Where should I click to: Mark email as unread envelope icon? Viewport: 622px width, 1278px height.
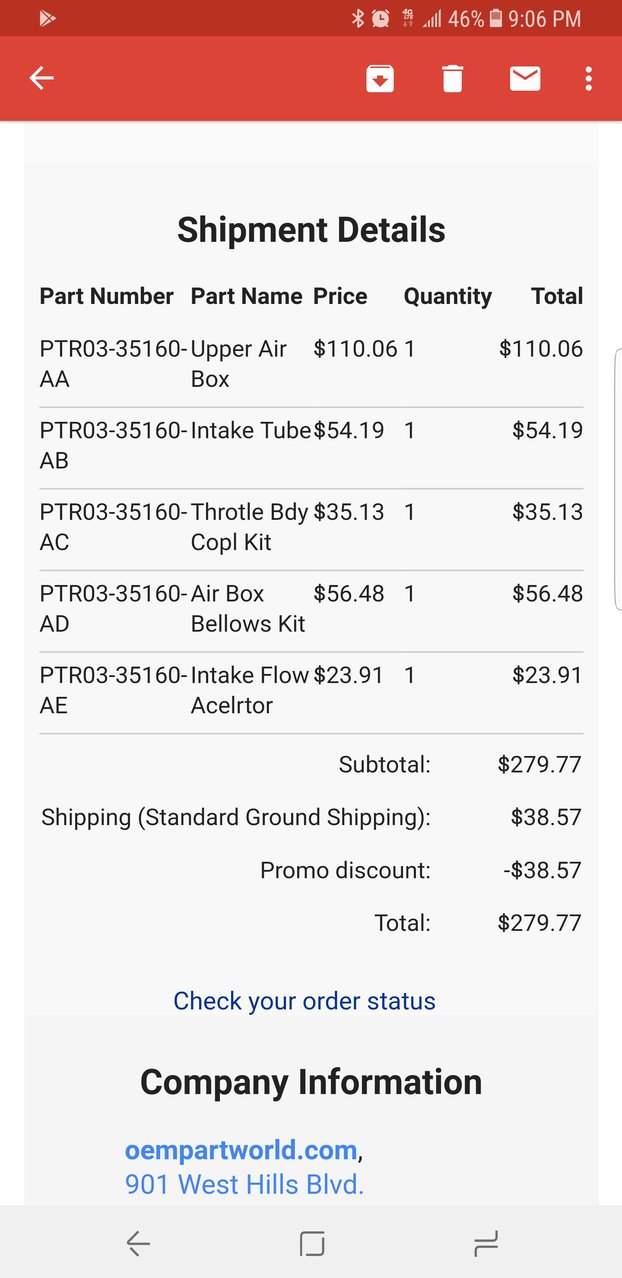(525, 78)
